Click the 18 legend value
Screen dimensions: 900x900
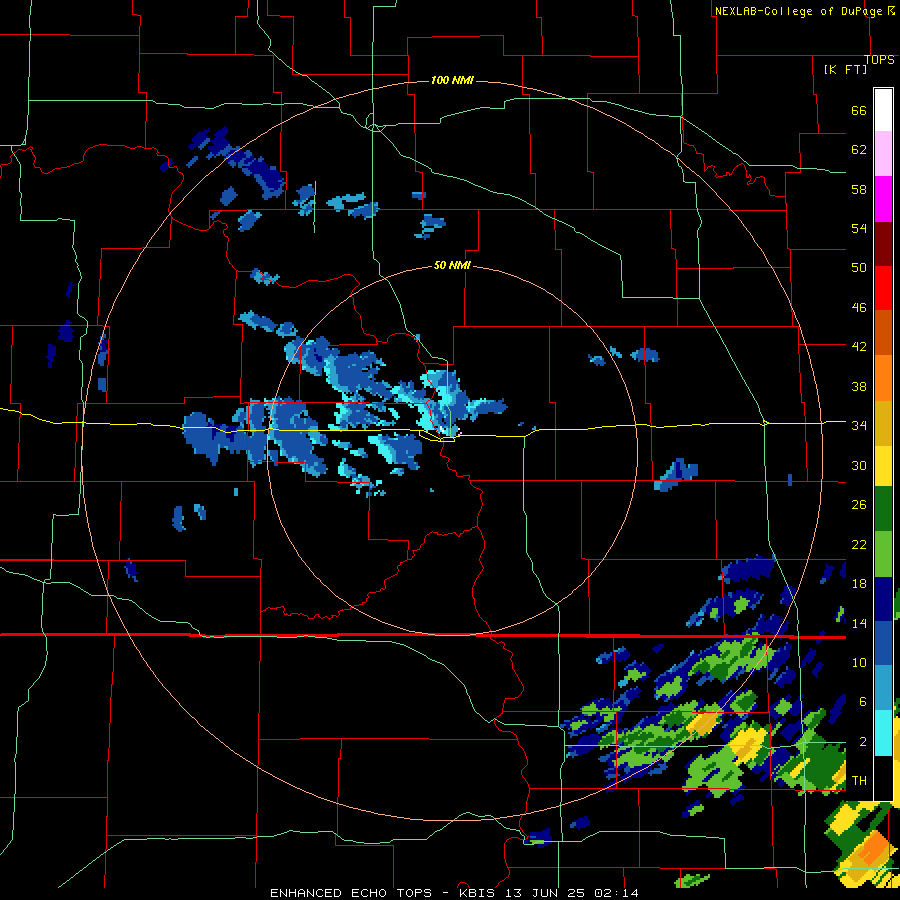859,584
